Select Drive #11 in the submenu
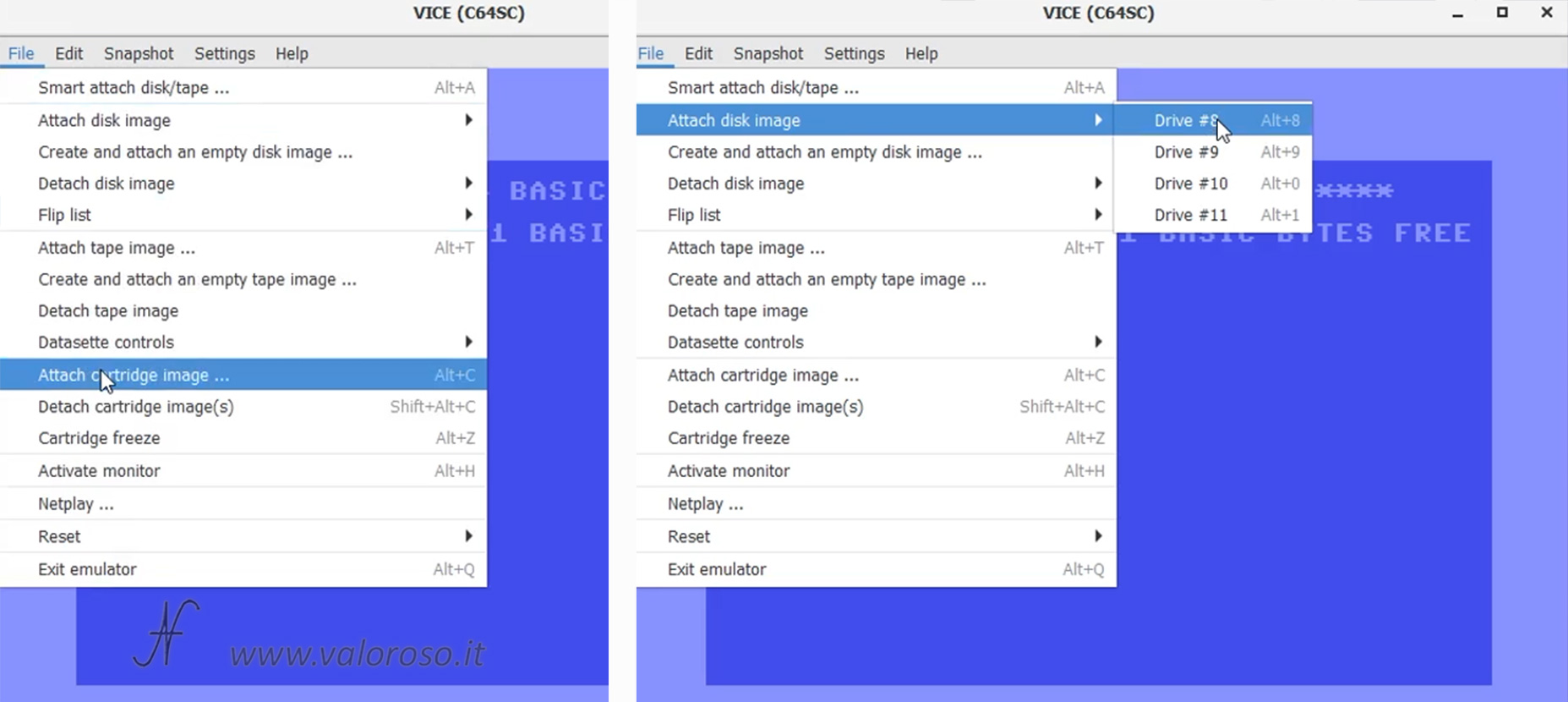The height and width of the screenshot is (702, 1568). tap(1190, 215)
